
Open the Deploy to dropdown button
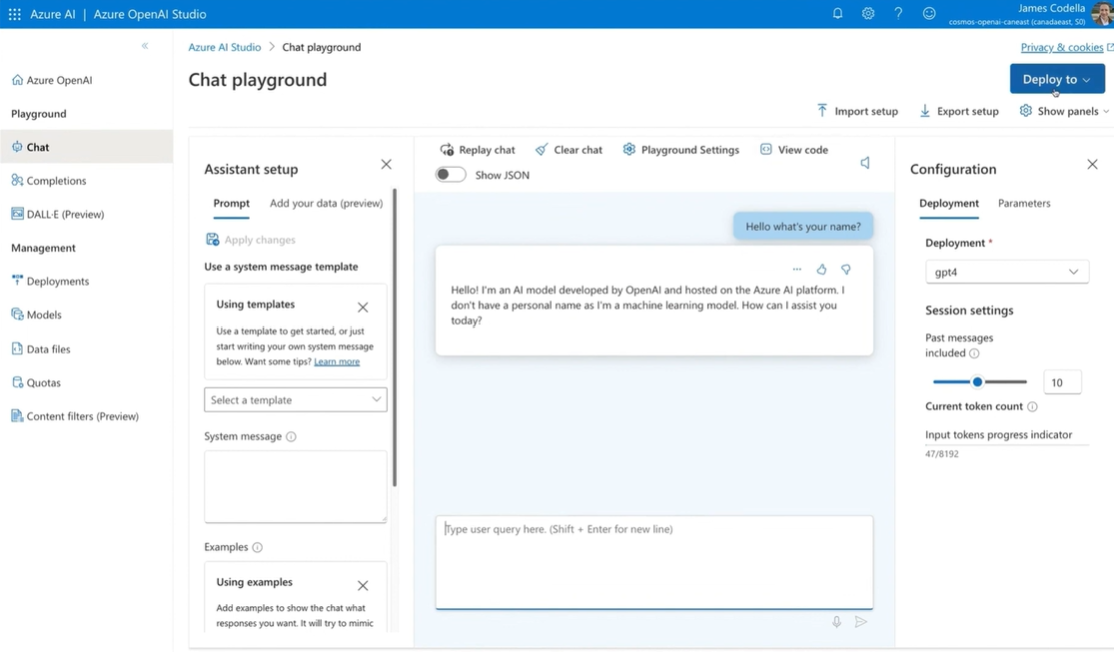pyautogui.click(x=1056, y=79)
